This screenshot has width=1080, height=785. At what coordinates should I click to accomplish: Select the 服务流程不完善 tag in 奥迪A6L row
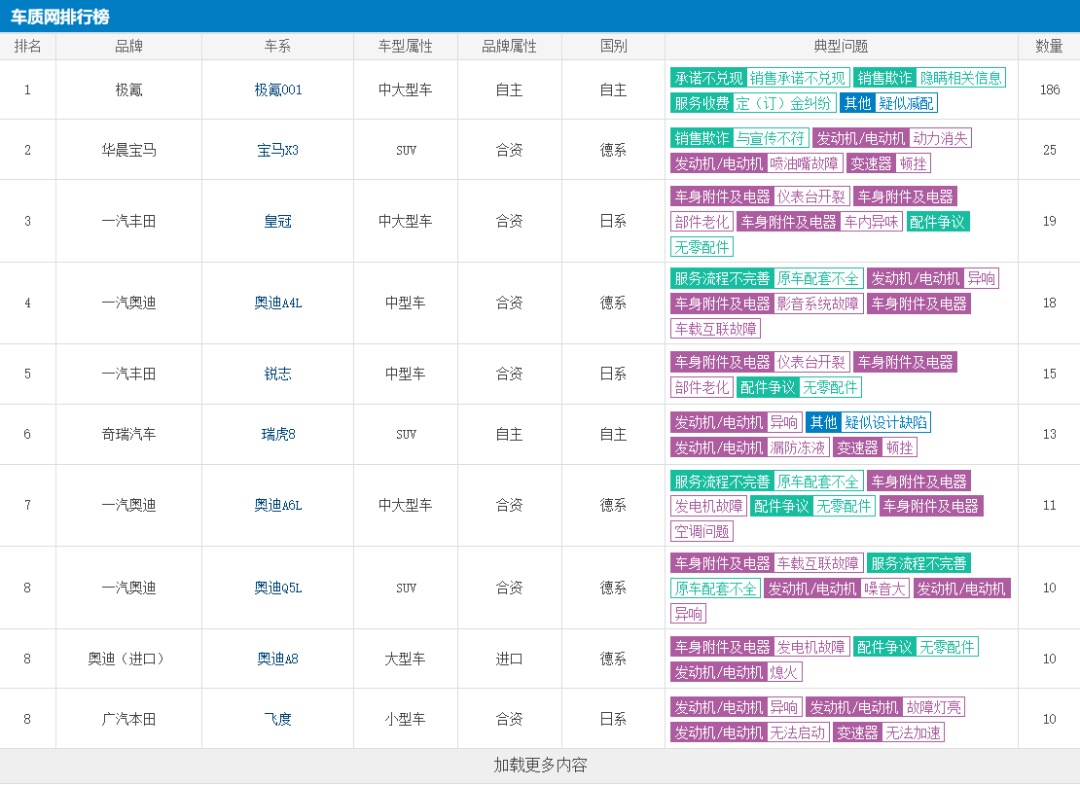coord(723,481)
